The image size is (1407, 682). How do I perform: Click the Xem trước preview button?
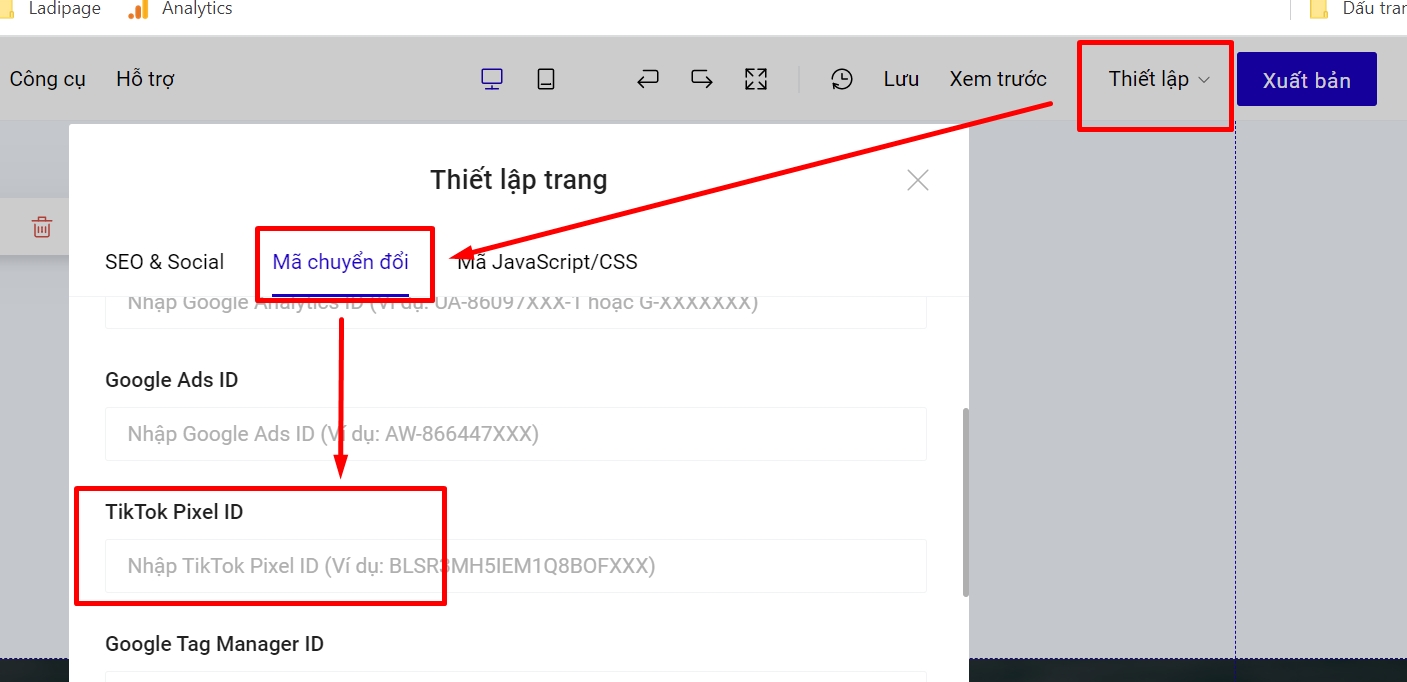click(x=997, y=79)
